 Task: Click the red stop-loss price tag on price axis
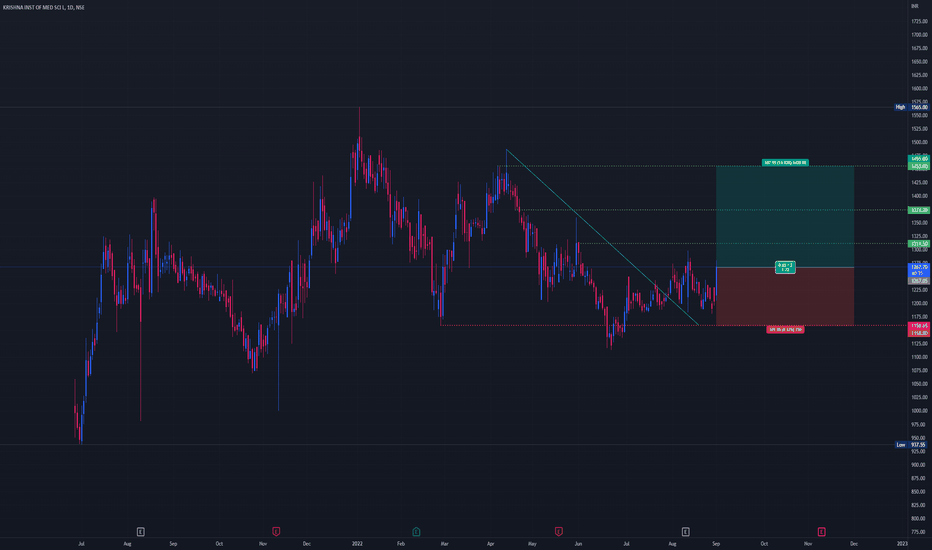[x=919, y=326]
